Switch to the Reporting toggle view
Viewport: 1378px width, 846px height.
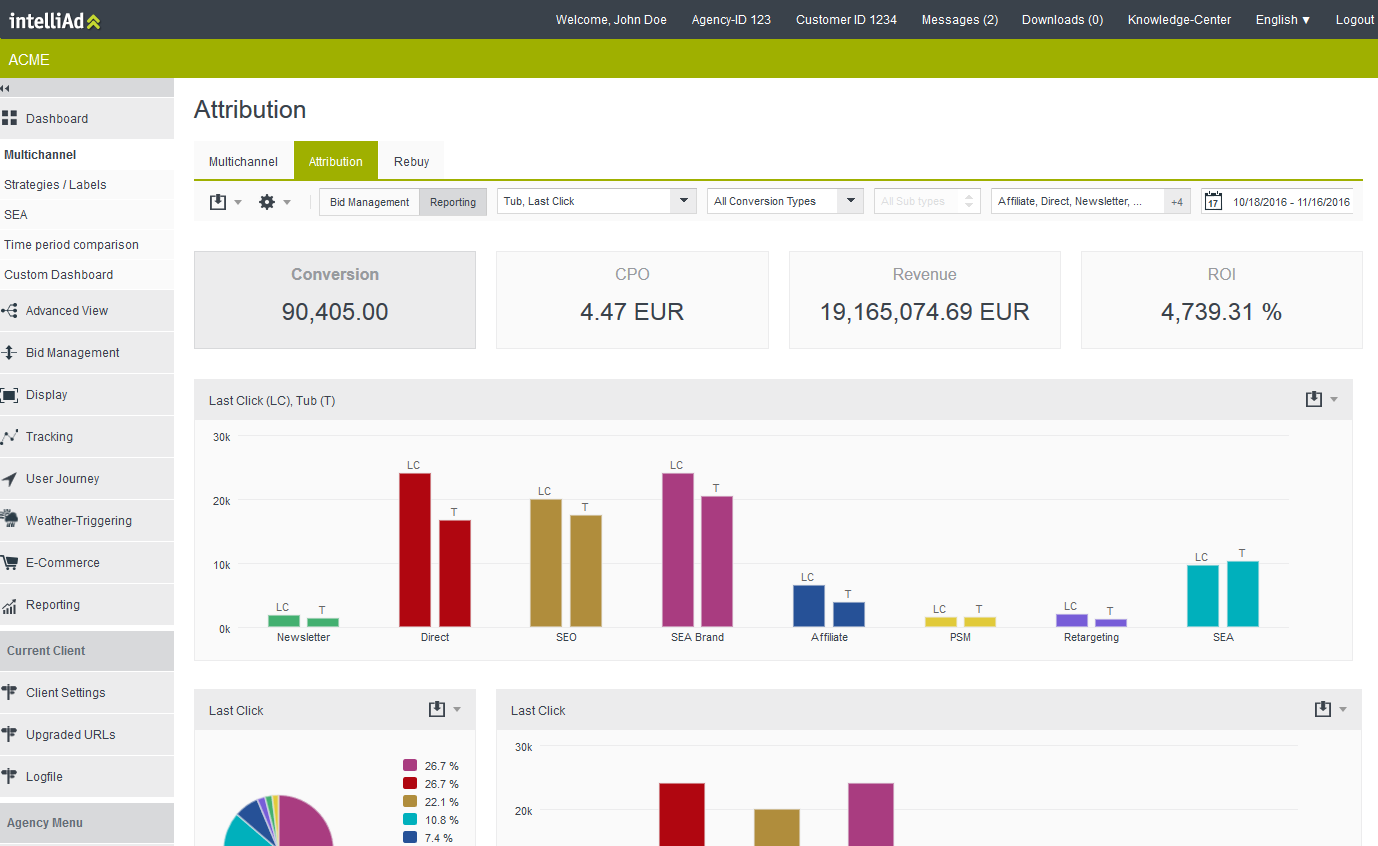[453, 202]
